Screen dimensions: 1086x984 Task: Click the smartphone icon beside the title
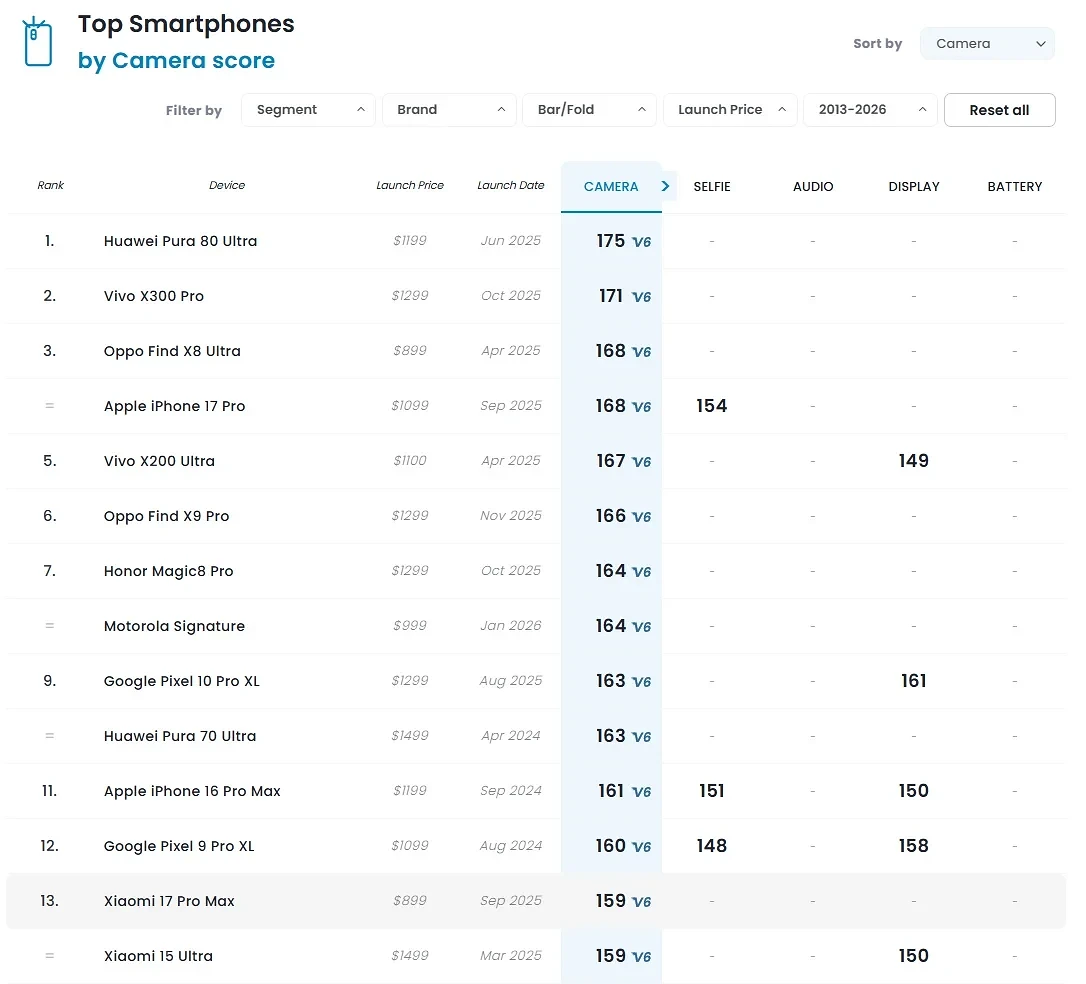tap(38, 42)
